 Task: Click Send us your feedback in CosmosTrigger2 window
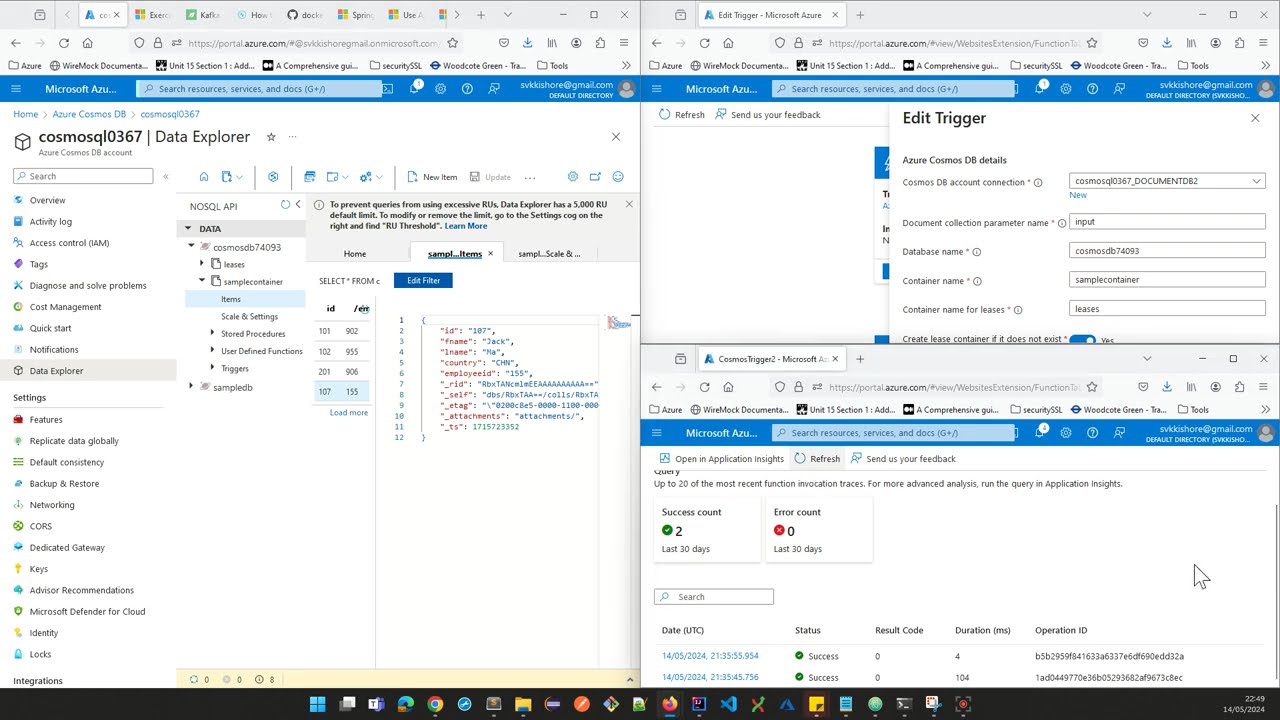pyautogui.click(x=903, y=459)
